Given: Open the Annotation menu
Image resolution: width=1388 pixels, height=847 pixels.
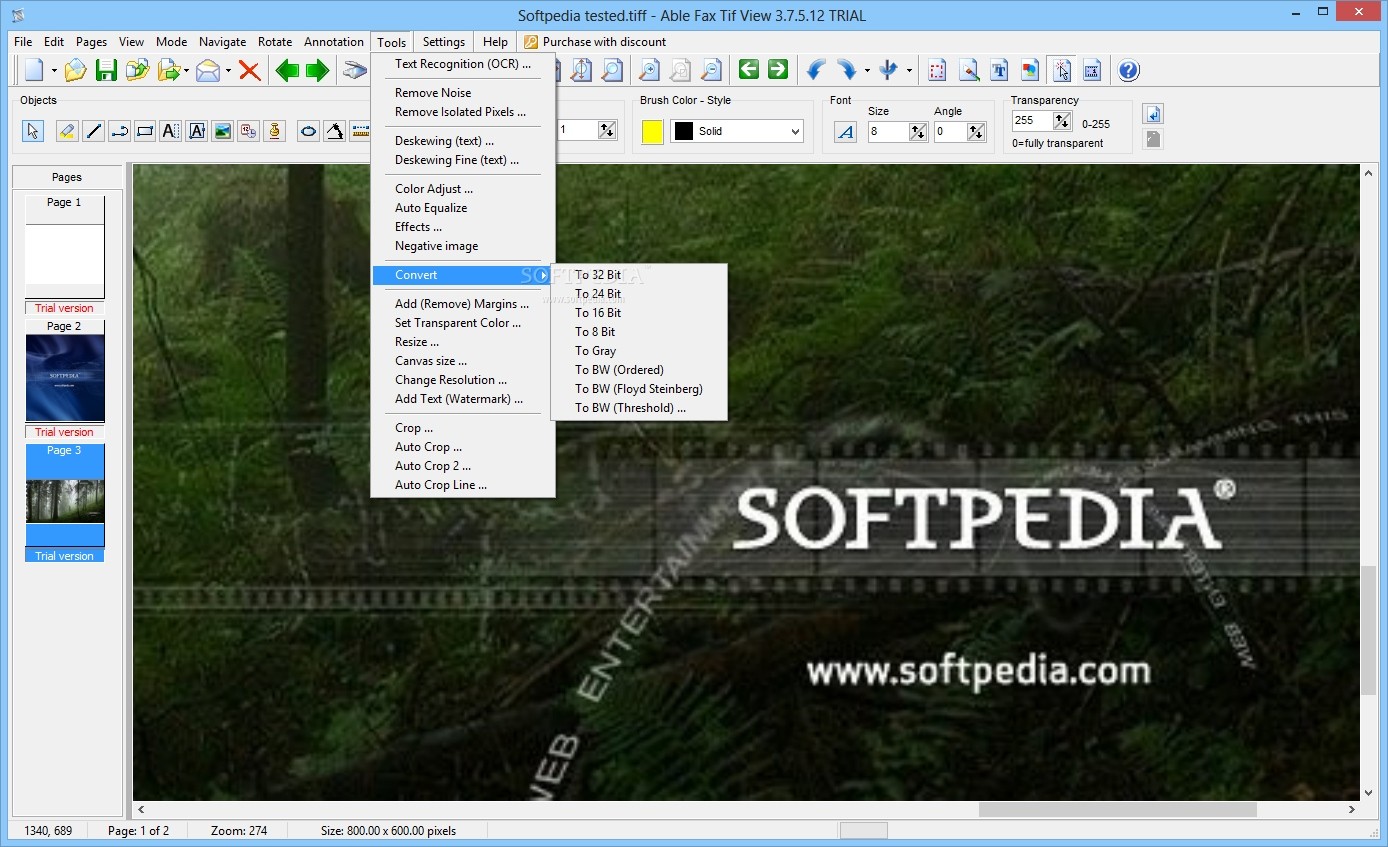Looking at the screenshot, I should [x=334, y=42].
